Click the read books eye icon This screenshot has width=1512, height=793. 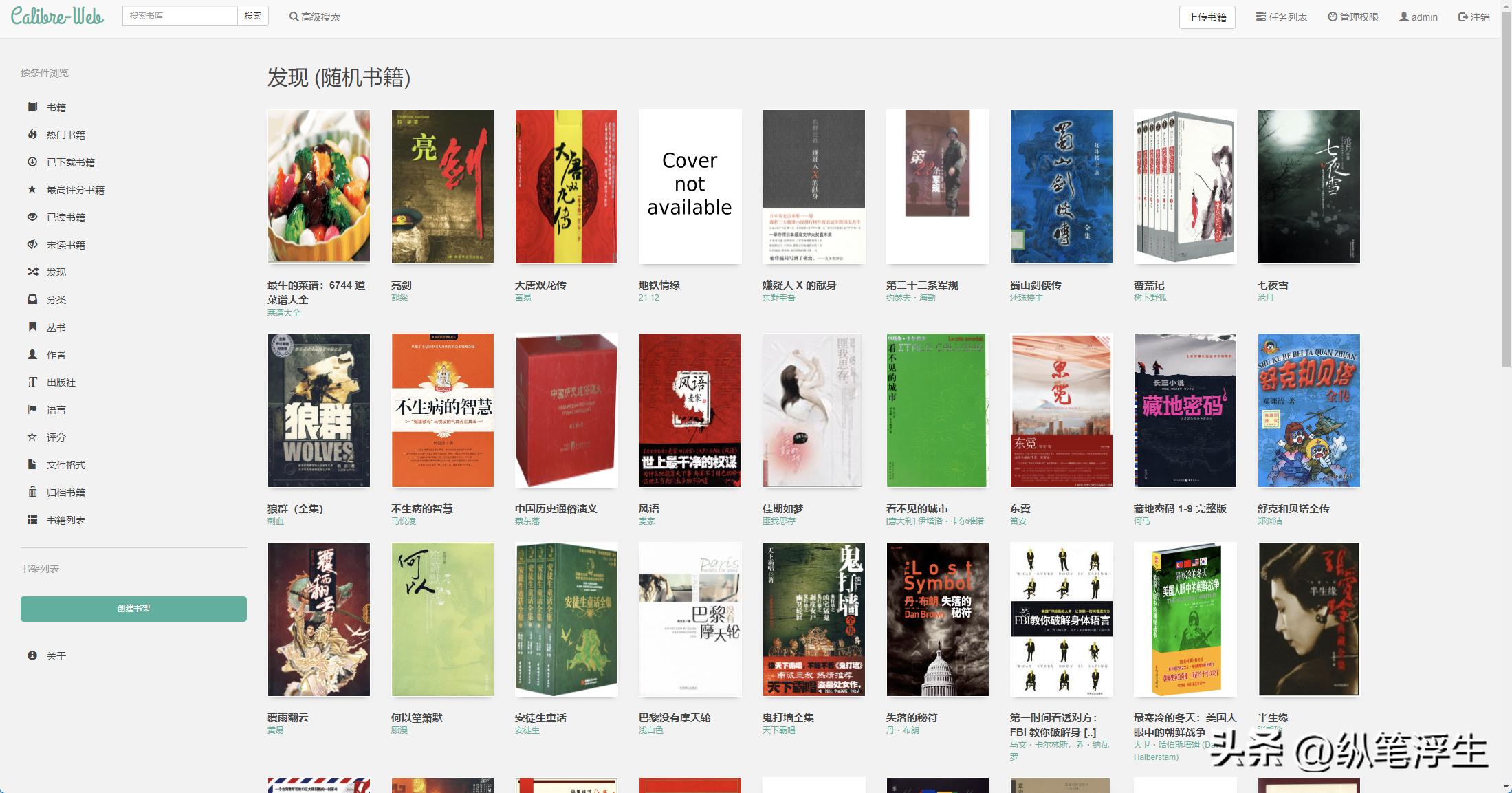(32, 217)
